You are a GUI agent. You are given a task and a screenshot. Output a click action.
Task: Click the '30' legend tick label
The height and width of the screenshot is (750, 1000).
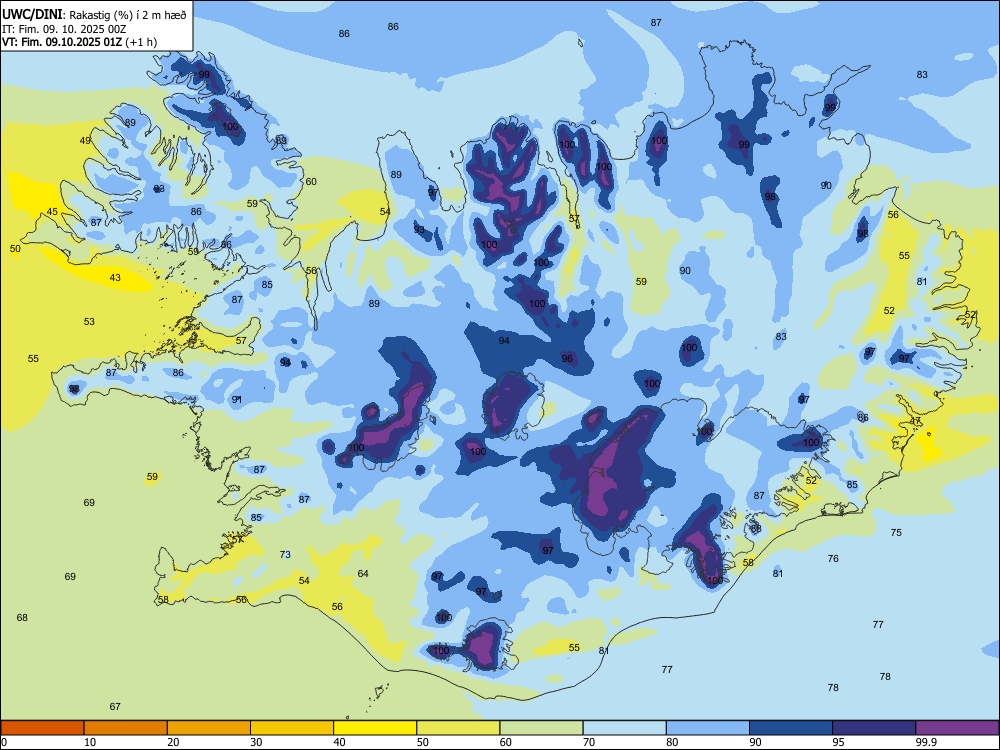click(x=256, y=742)
